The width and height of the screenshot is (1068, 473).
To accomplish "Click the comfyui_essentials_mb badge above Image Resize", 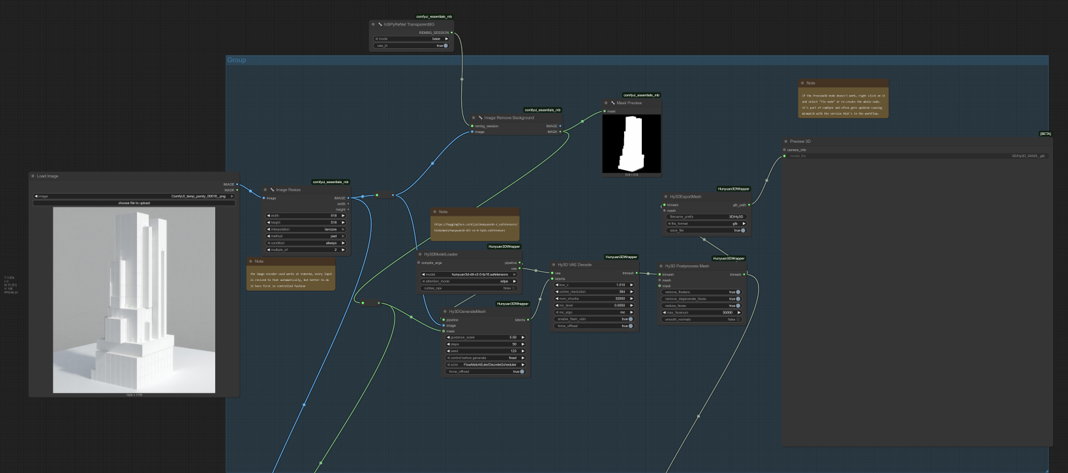I will [330, 182].
